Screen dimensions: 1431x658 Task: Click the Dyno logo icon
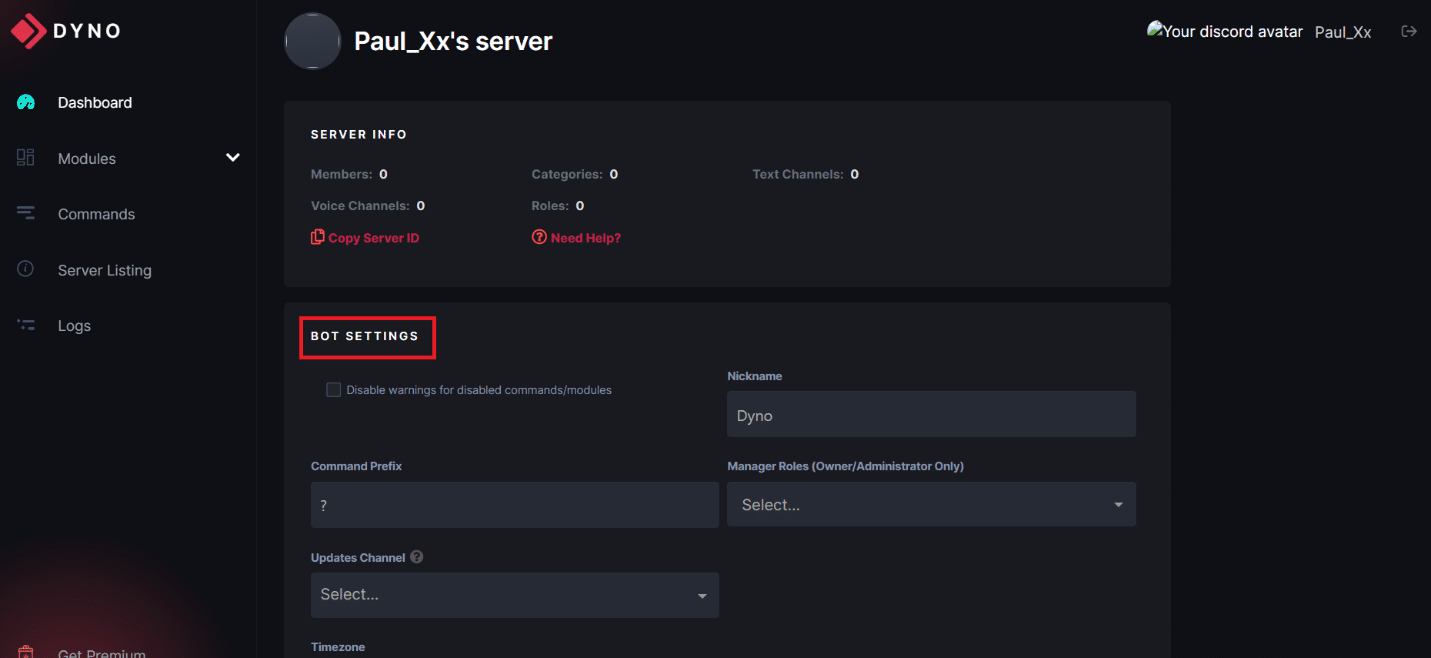pos(29,31)
